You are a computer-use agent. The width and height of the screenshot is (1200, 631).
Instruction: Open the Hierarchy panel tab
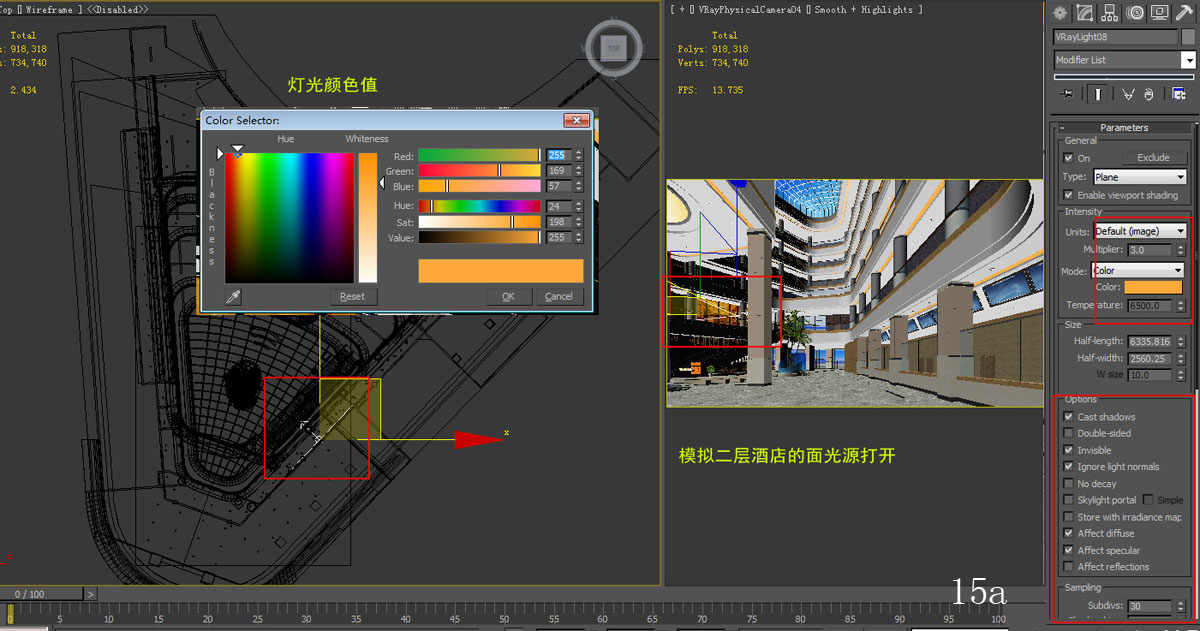pyautogui.click(x=1110, y=13)
